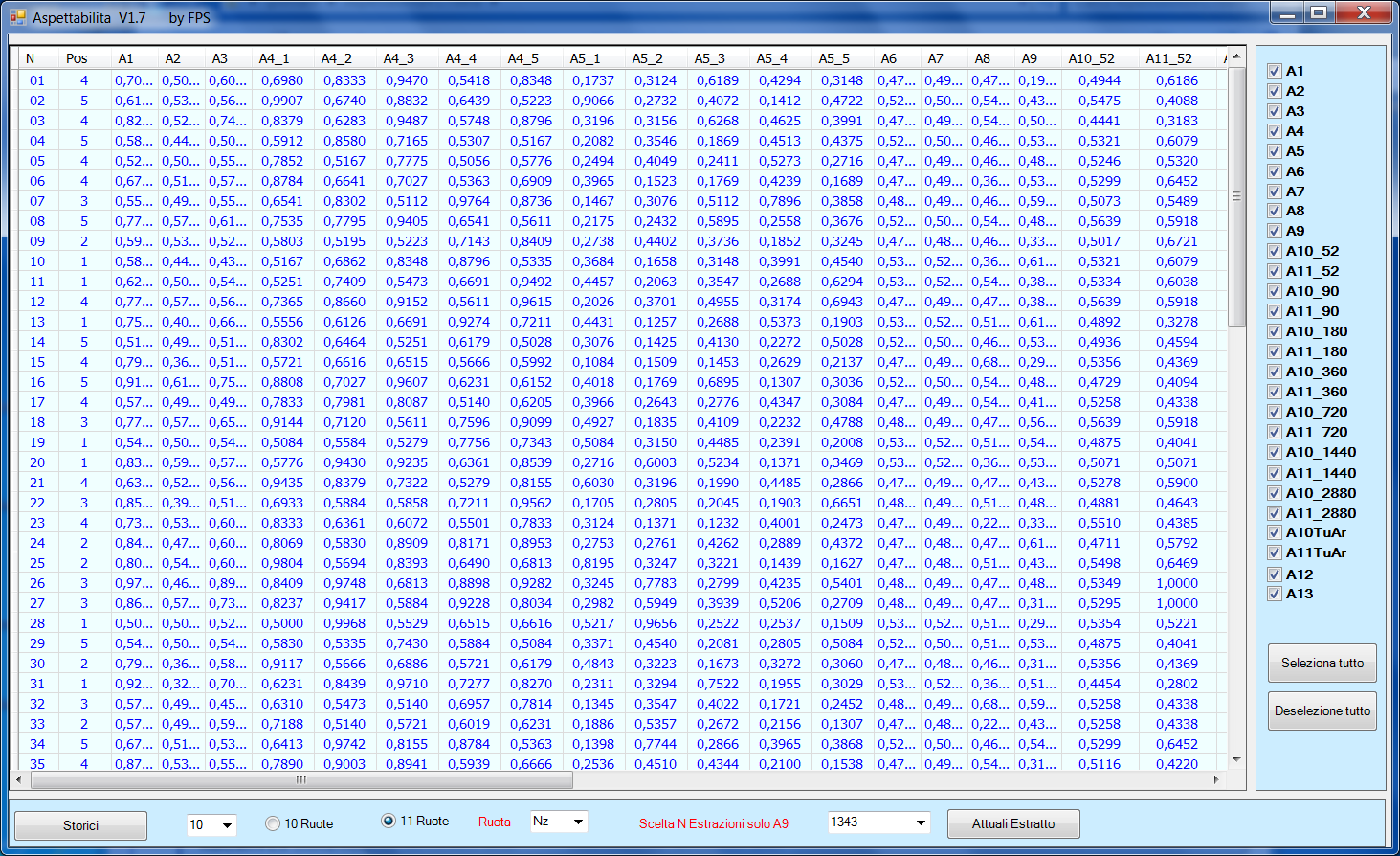Toggle the A13 checkbox
Screen dimensions: 1400x856
tap(1274, 594)
